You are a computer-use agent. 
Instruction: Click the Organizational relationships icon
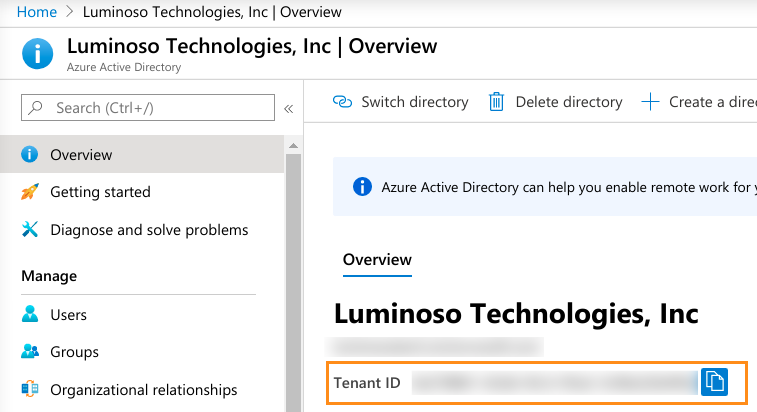(x=30, y=389)
